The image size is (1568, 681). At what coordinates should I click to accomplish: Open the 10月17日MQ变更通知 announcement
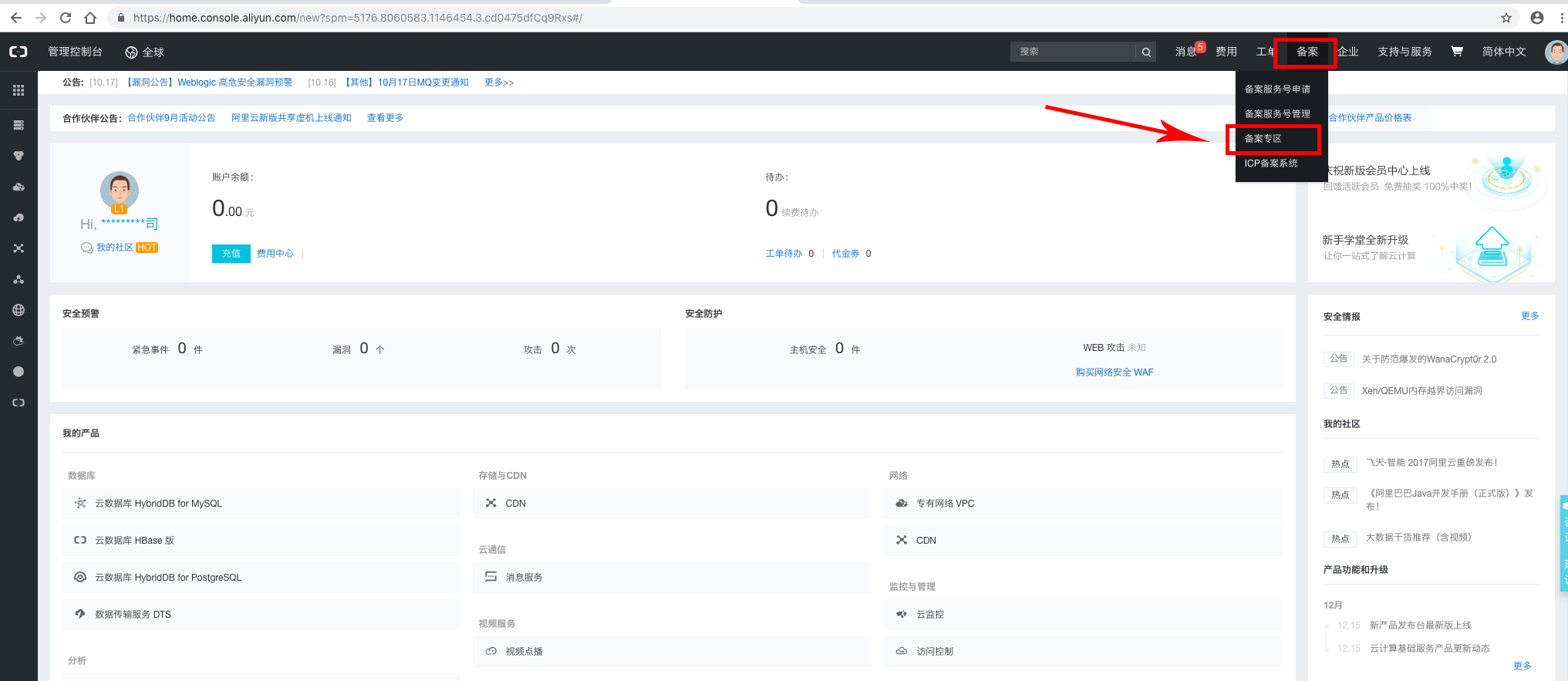406,83
